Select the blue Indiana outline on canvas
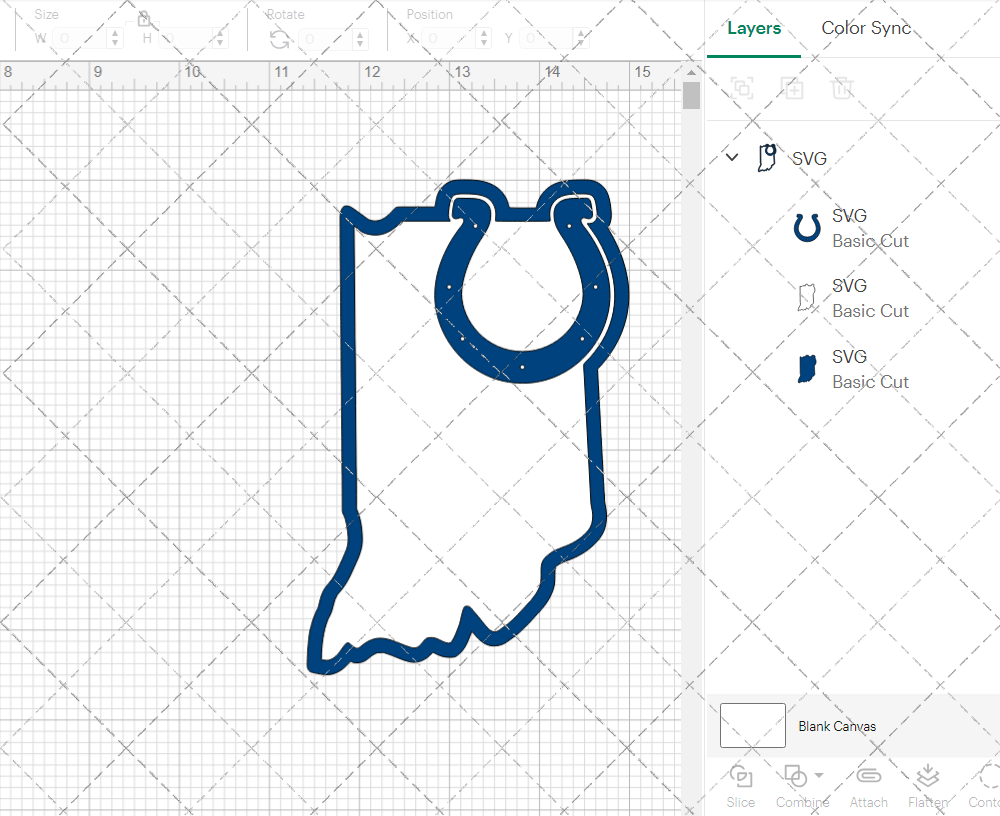This screenshot has width=1000, height=816. [348, 383]
